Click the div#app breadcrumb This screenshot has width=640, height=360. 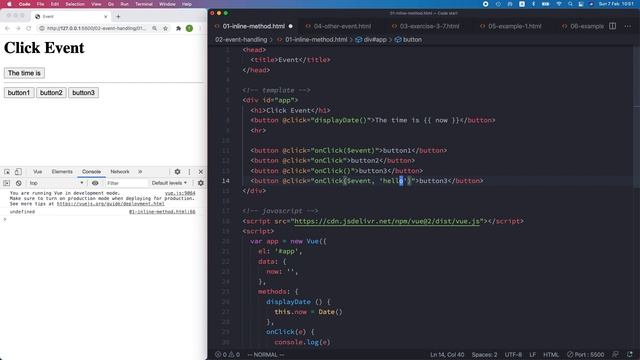[374, 40]
